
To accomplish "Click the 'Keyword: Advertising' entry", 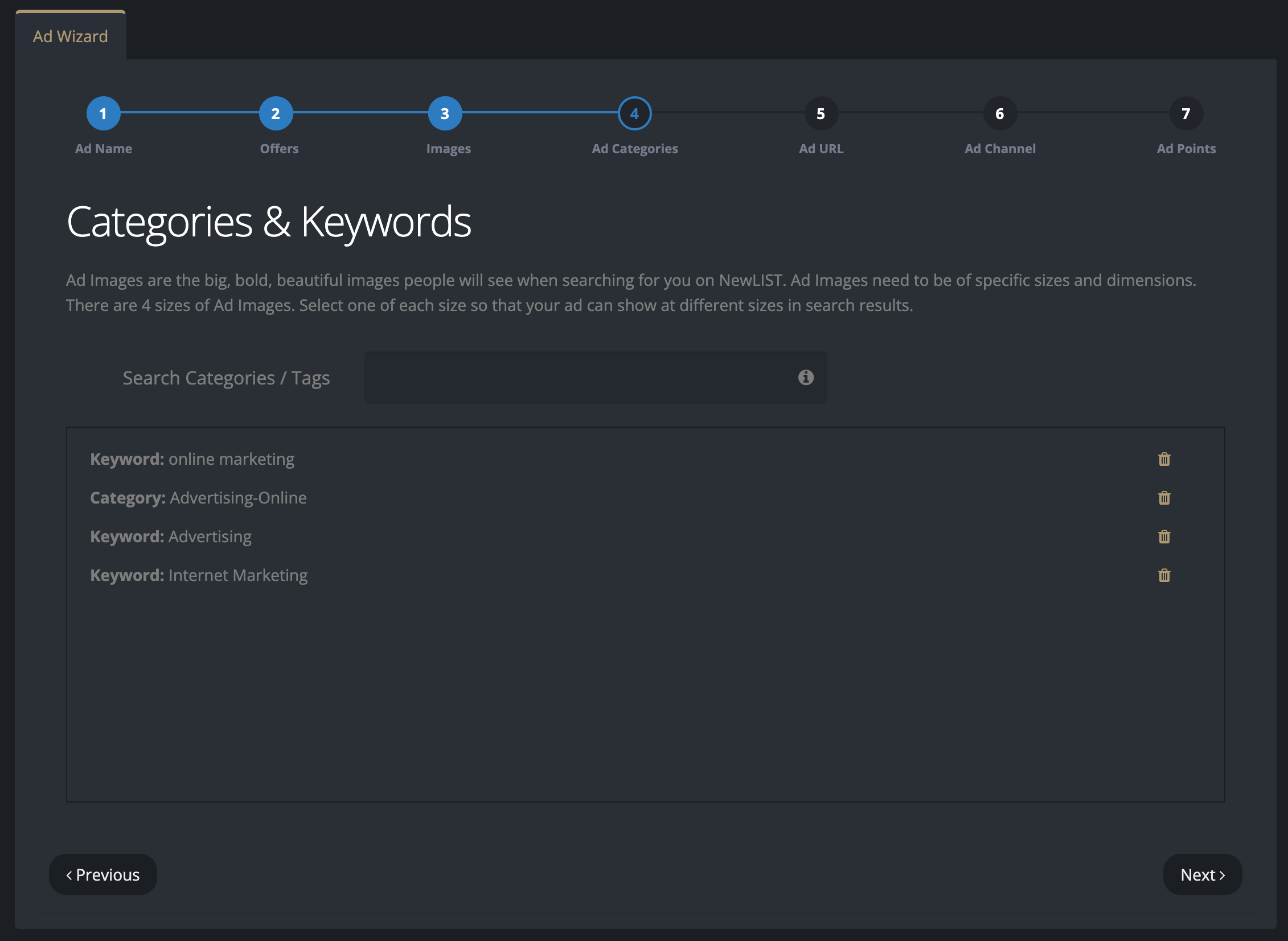I will pos(171,537).
